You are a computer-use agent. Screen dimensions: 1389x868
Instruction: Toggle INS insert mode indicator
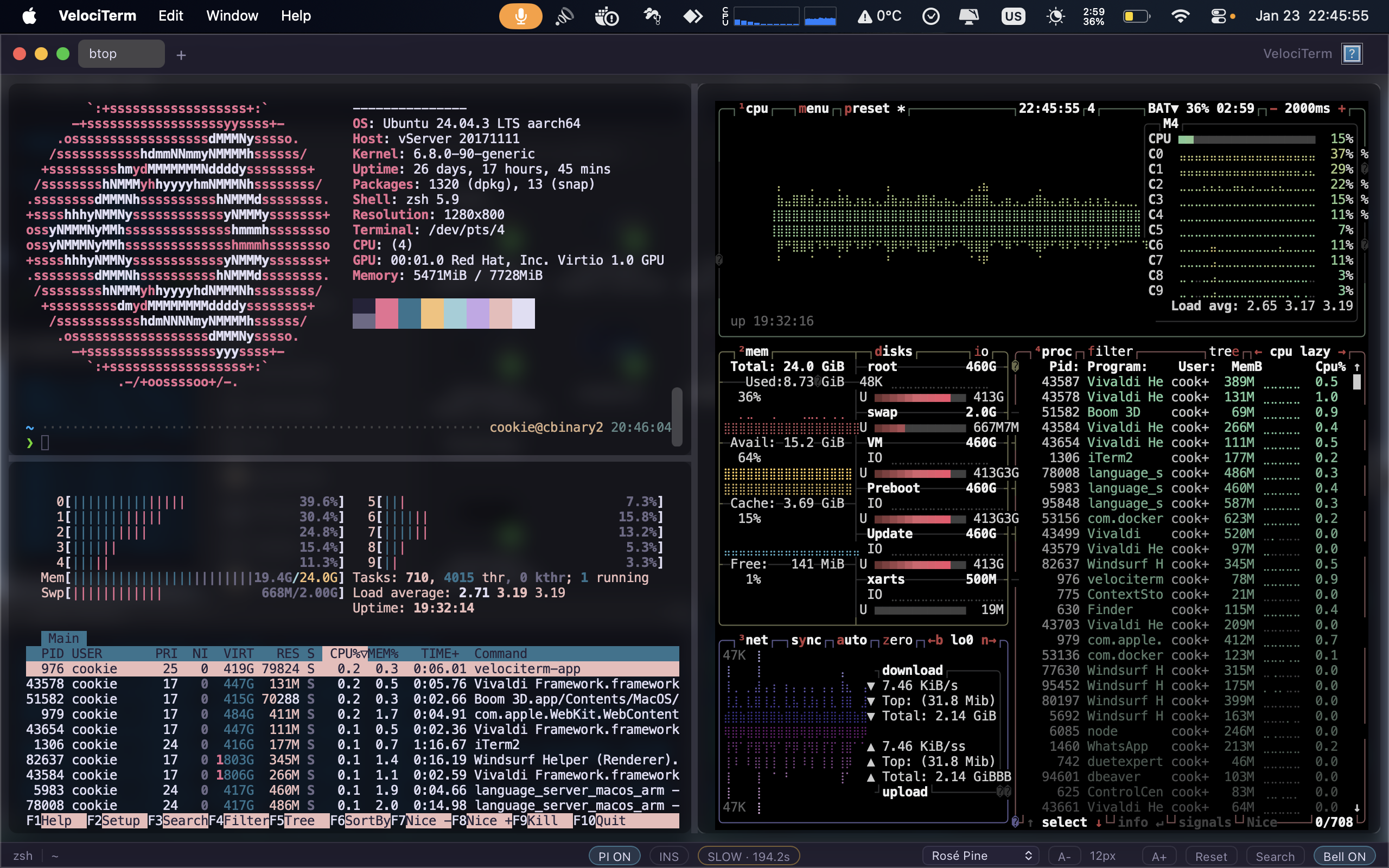pyautogui.click(x=668, y=856)
